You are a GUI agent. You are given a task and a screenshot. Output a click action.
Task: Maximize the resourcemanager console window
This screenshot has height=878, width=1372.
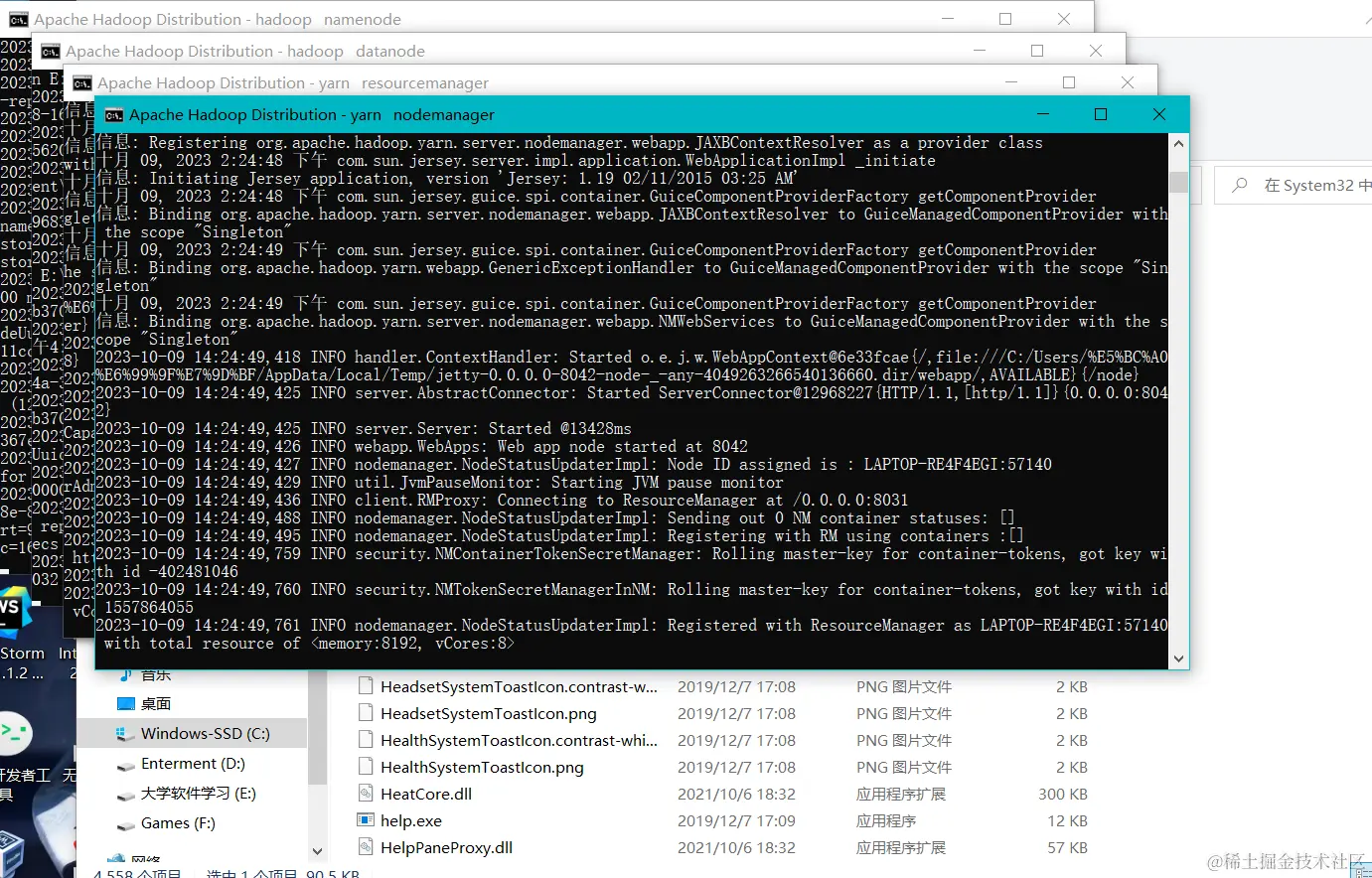1069,82
